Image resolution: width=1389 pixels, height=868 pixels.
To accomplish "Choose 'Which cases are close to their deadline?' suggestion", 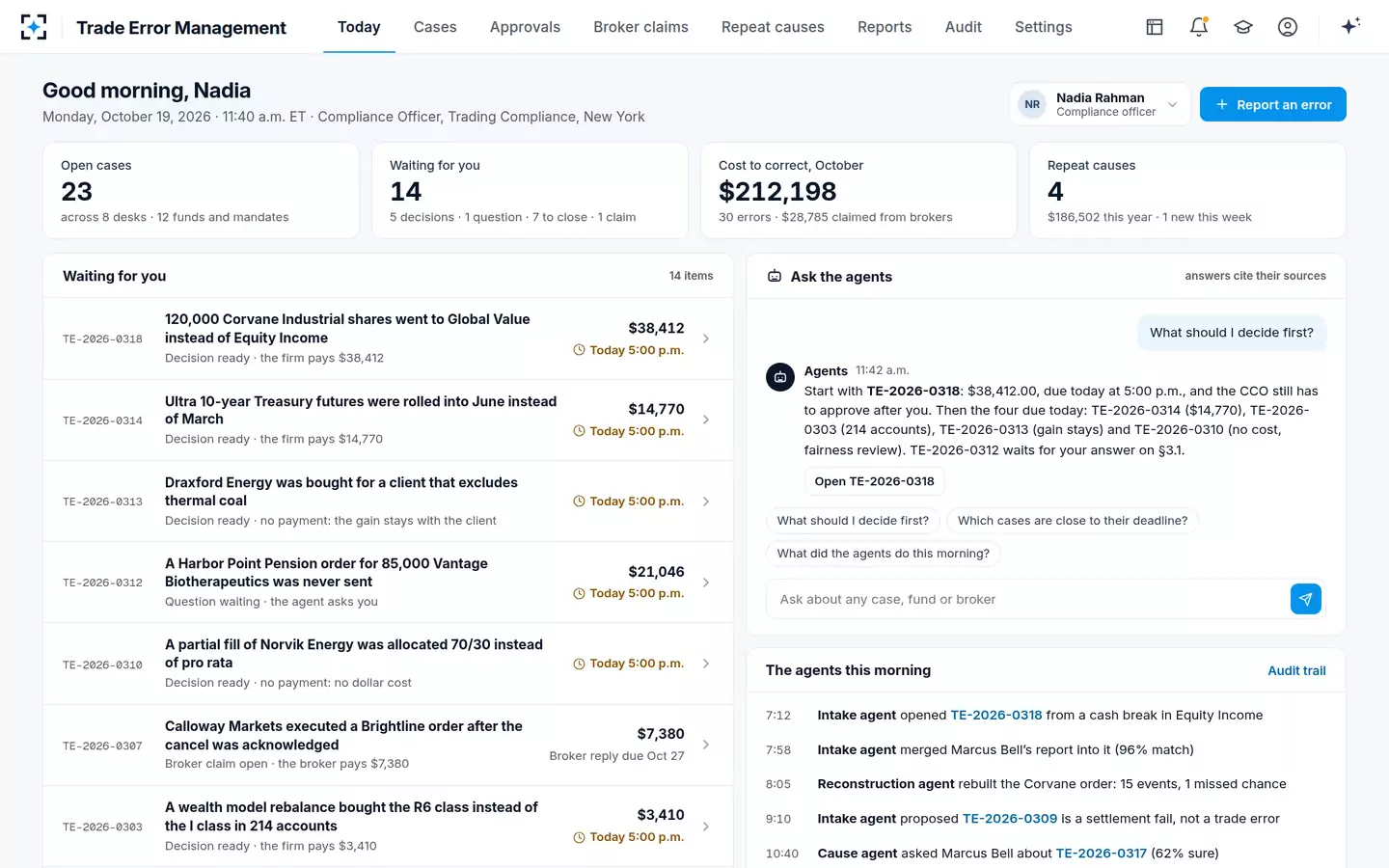I will pos(1073,521).
